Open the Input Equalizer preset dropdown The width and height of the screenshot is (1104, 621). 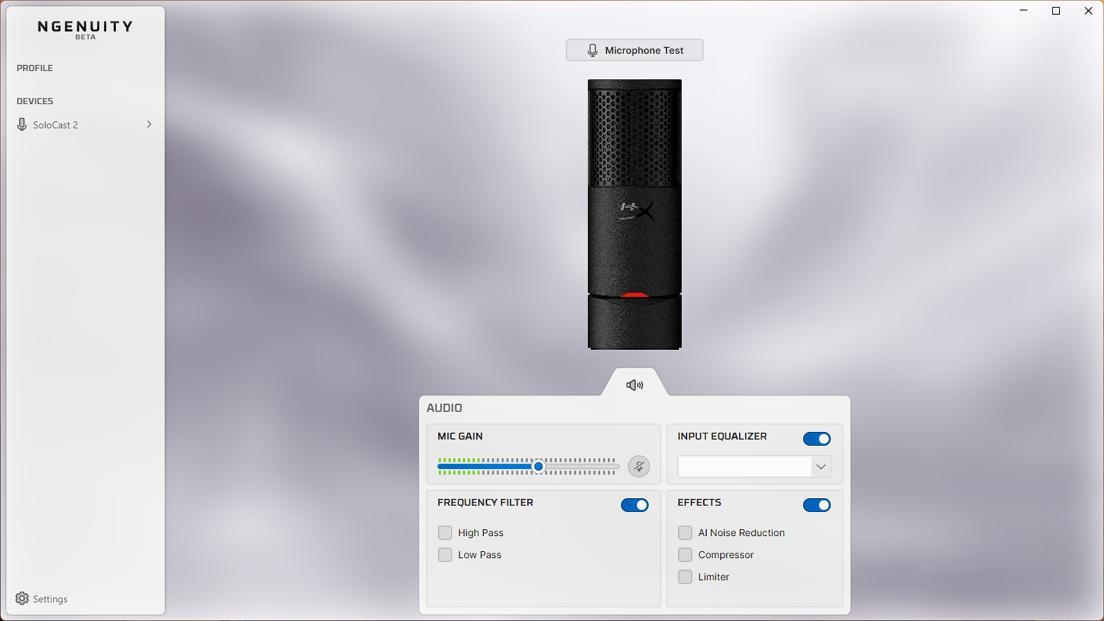[x=754, y=467]
